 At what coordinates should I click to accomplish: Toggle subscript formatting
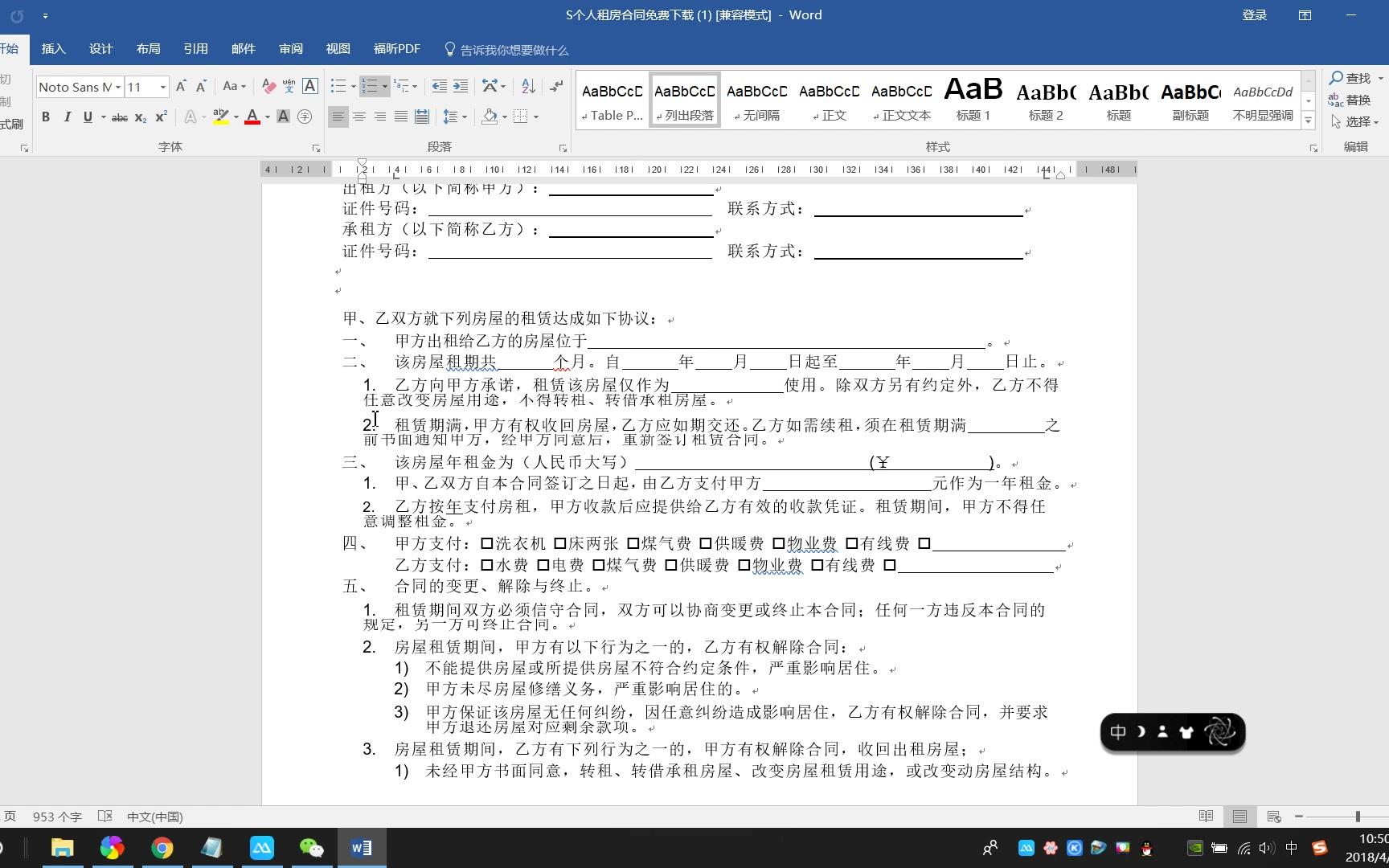(x=141, y=117)
